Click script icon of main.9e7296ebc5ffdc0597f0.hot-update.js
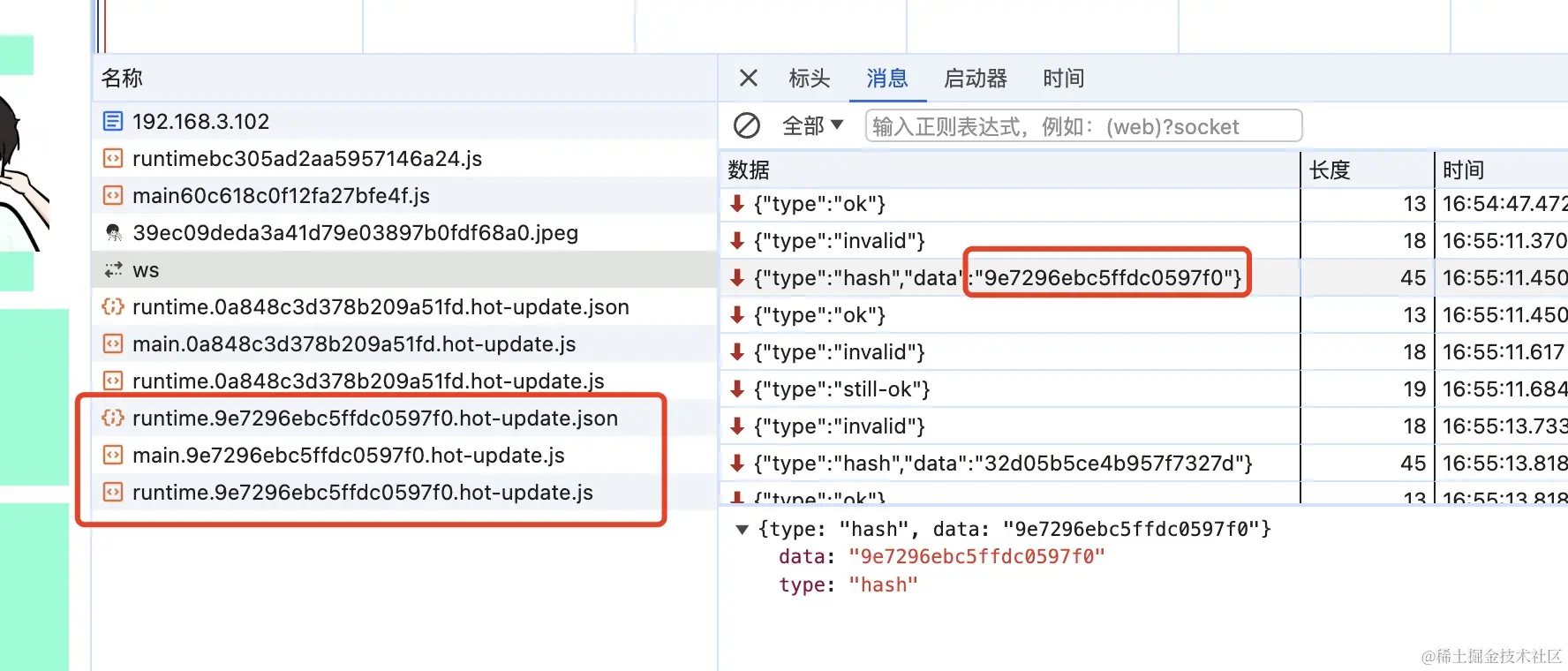The height and width of the screenshot is (671, 1568). [x=113, y=455]
